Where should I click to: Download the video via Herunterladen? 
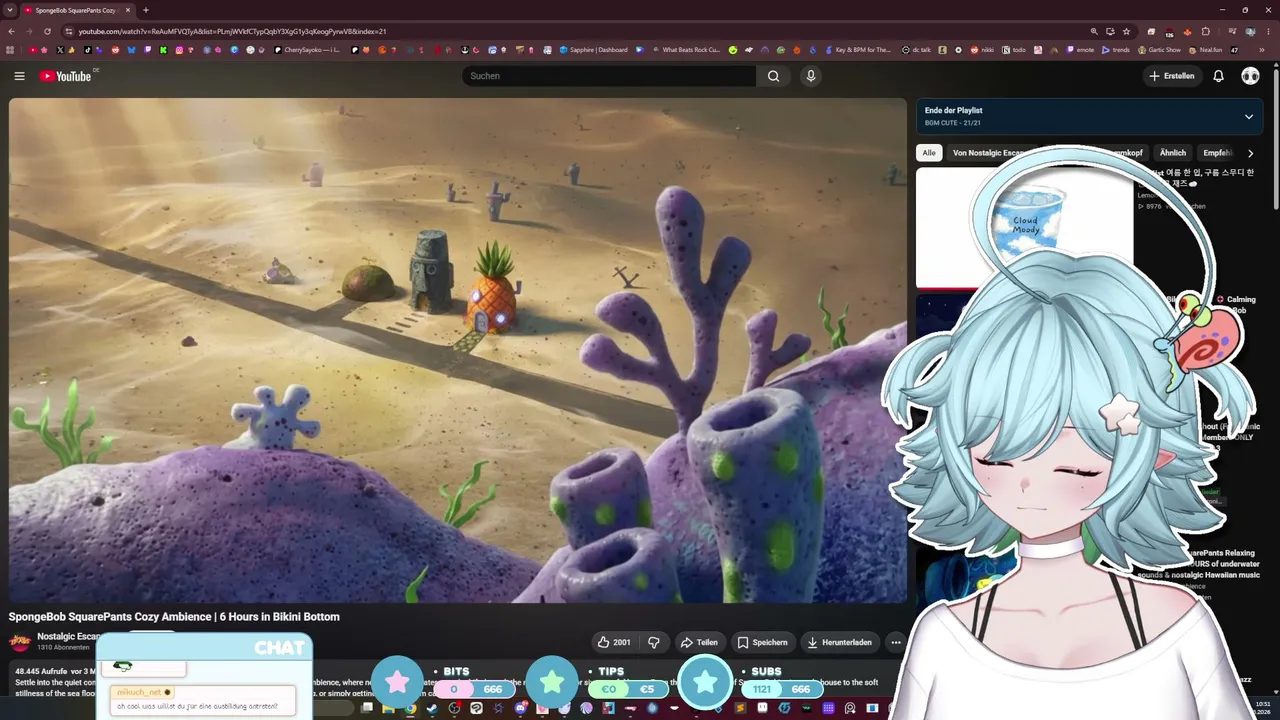click(839, 642)
